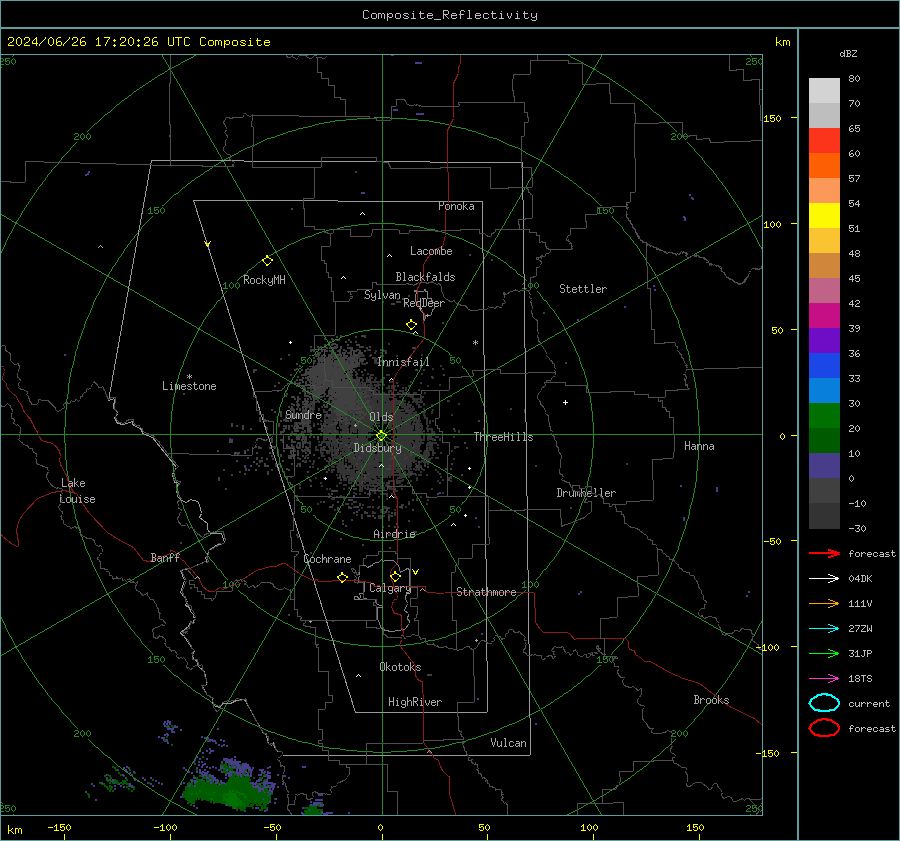Click the white plus marker north of Drumheller
The height and width of the screenshot is (841, 900).
[x=565, y=402]
